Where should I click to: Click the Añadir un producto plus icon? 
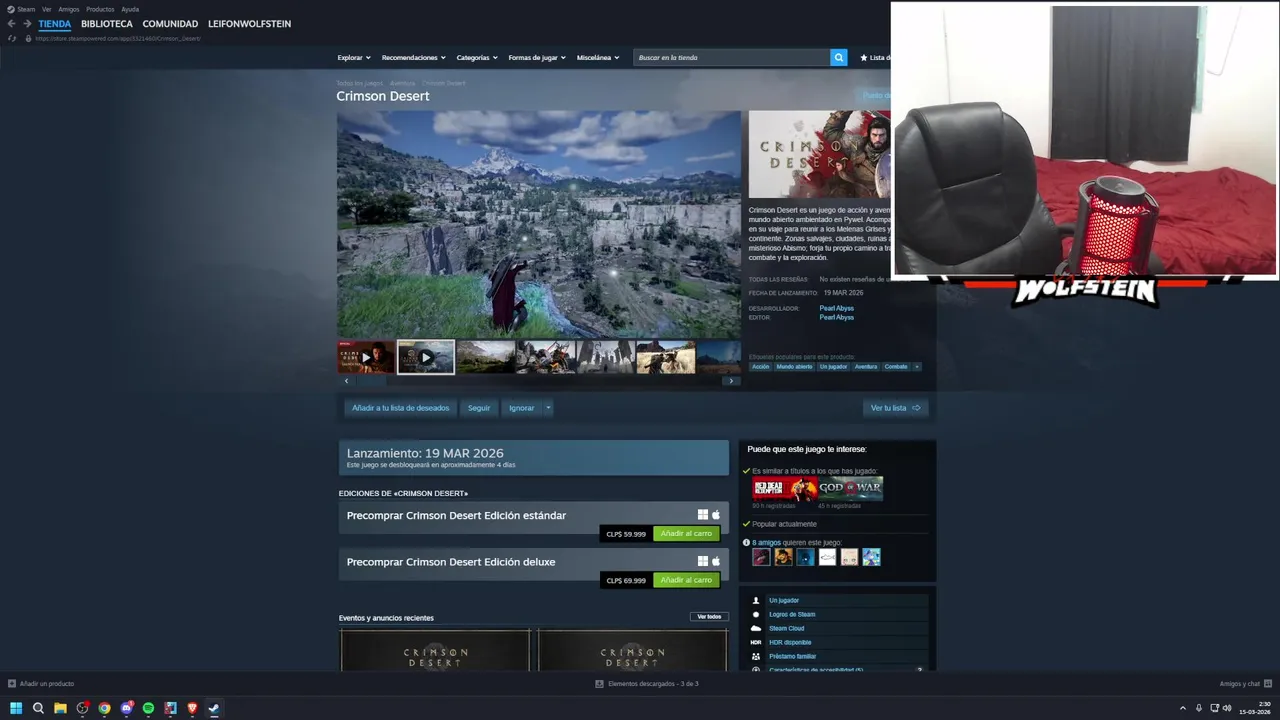[12, 684]
